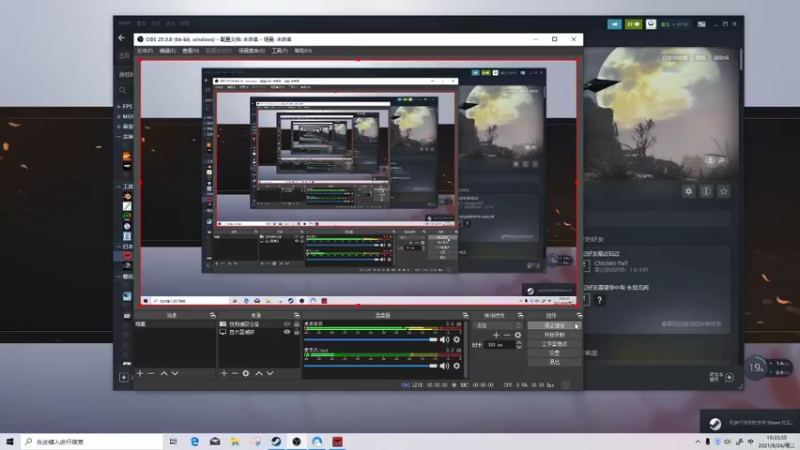
Task: Toggle lock on video capture device source
Action: [296, 324]
